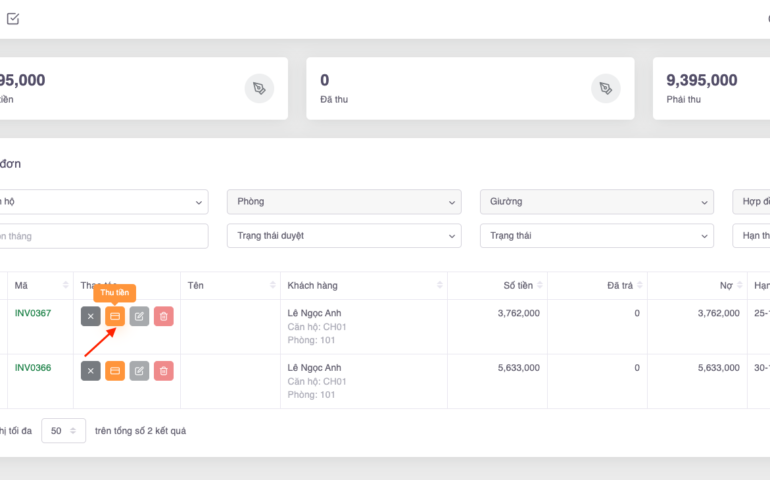Delete invoice INV0366 with trash icon

[x=164, y=371]
